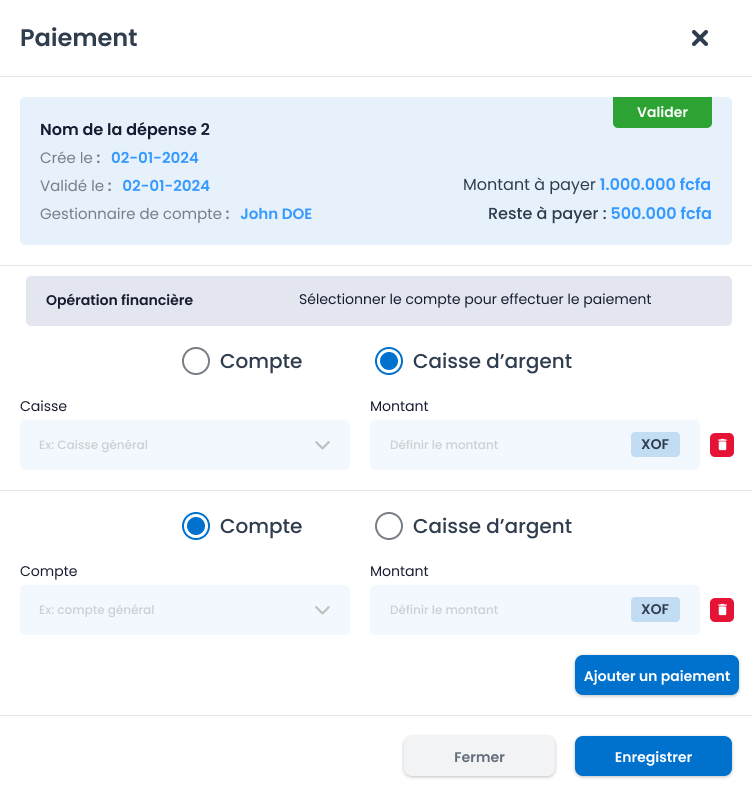The image size is (752, 796).
Task: Remove the second payment row via the trash icon
Action: pos(722,610)
